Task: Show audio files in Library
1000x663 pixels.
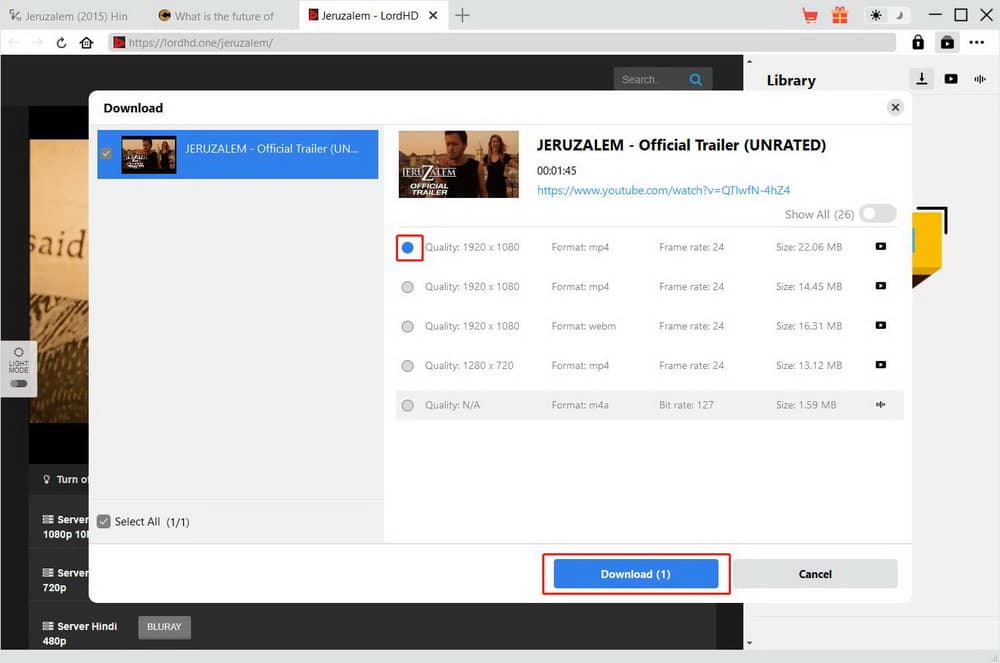Action: point(979,79)
